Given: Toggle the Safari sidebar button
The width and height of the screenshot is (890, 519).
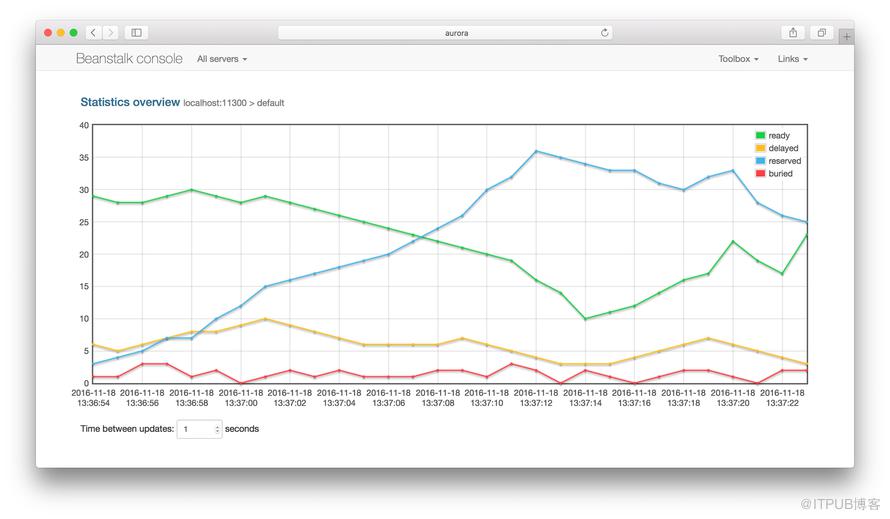Looking at the screenshot, I should [136, 33].
